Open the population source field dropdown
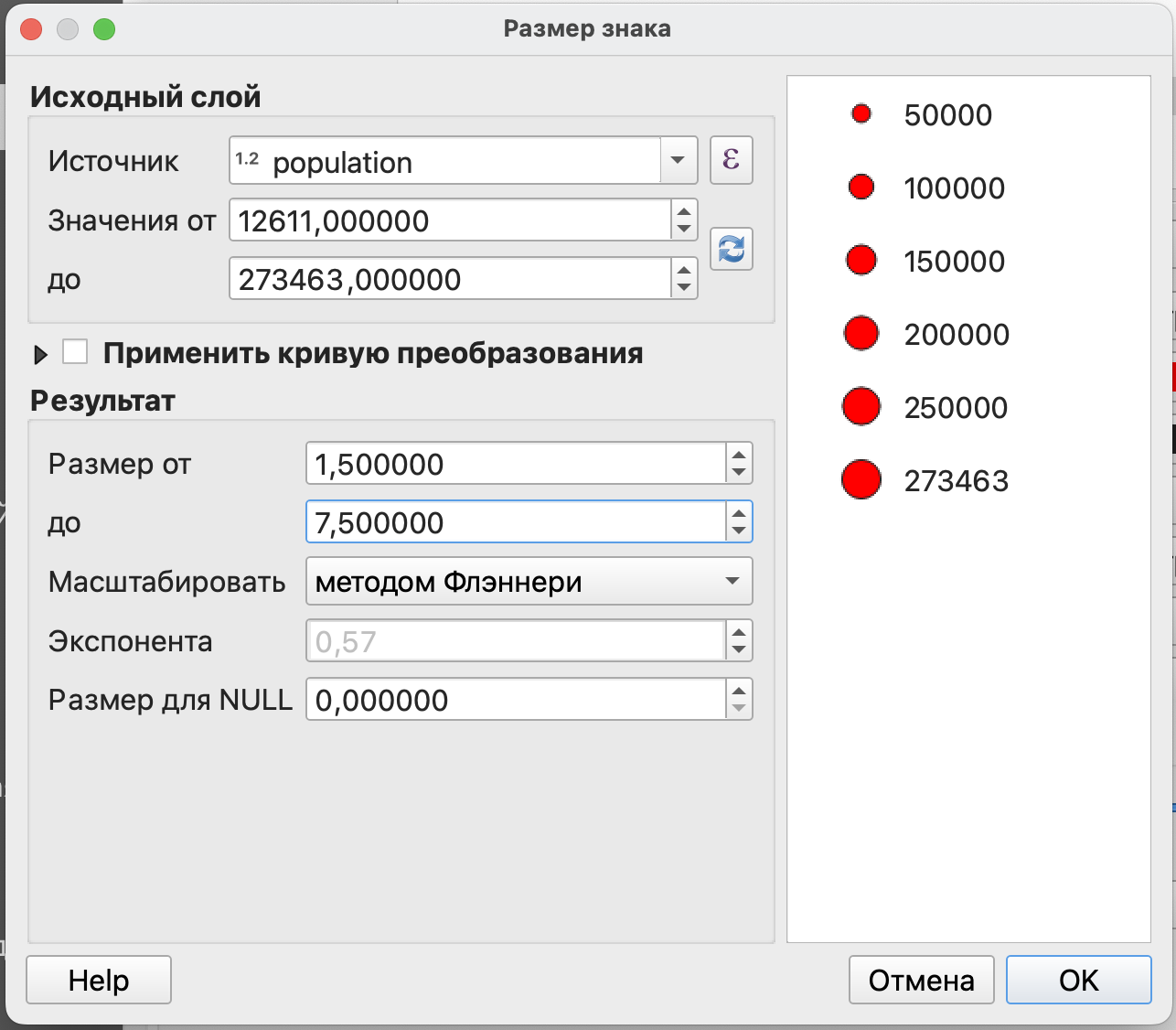1176x1030 pixels. [x=678, y=161]
